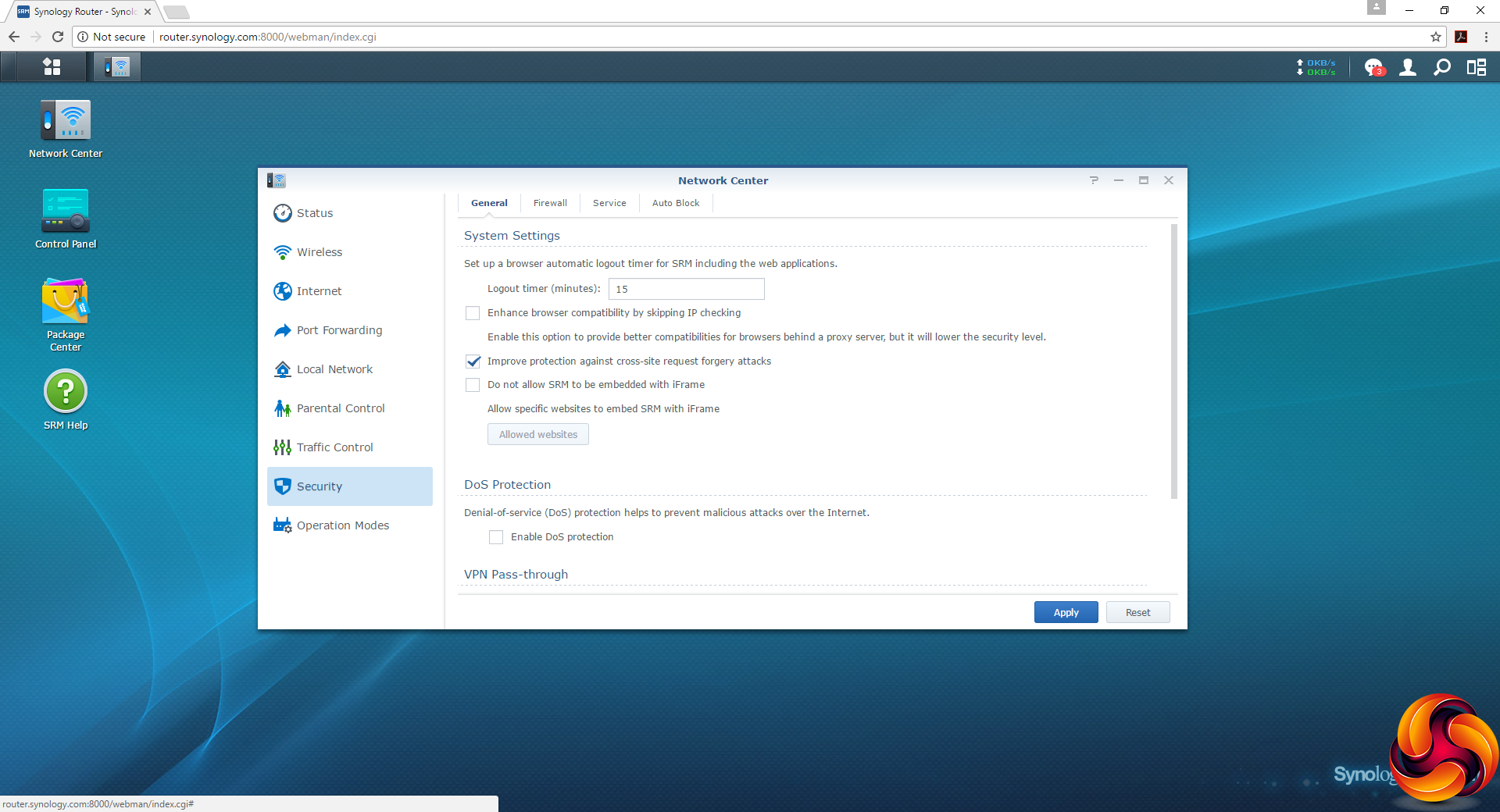This screenshot has height=812, width=1500.
Task: Click the Apply button
Action: (x=1066, y=612)
